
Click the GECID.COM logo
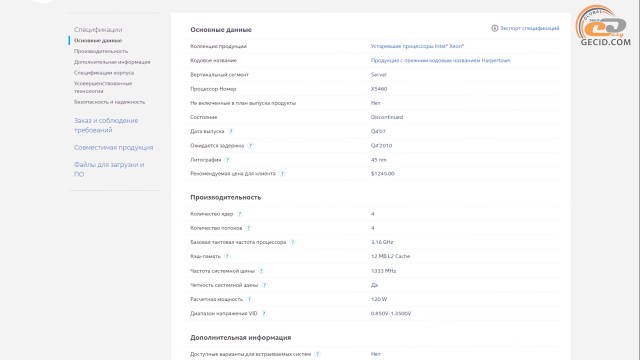click(x=603, y=25)
